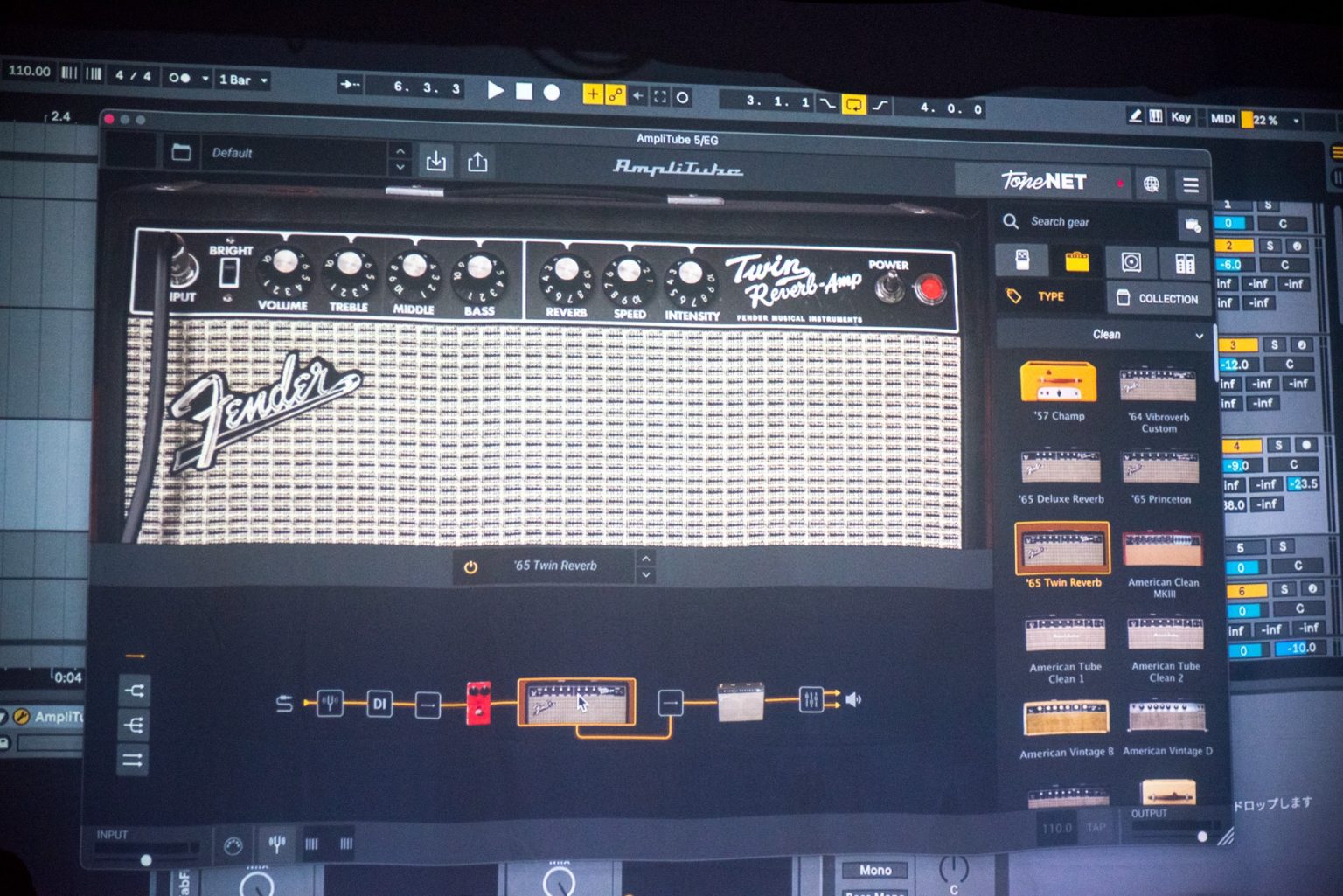
Task: Toggle Ableton MIDI arrangement overdub plus button
Action: 593,94
